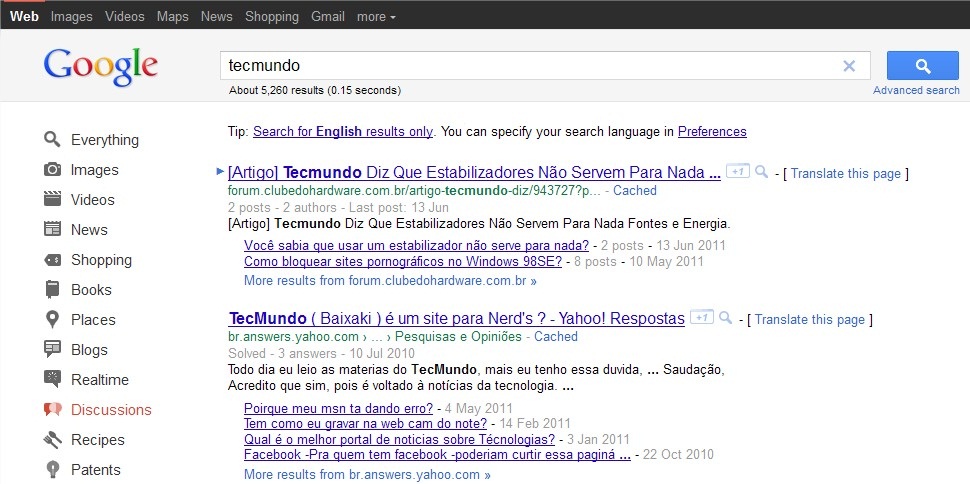Select Videos in top navigation bar
This screenshot has width=970, height=484.
pos(125,17)
